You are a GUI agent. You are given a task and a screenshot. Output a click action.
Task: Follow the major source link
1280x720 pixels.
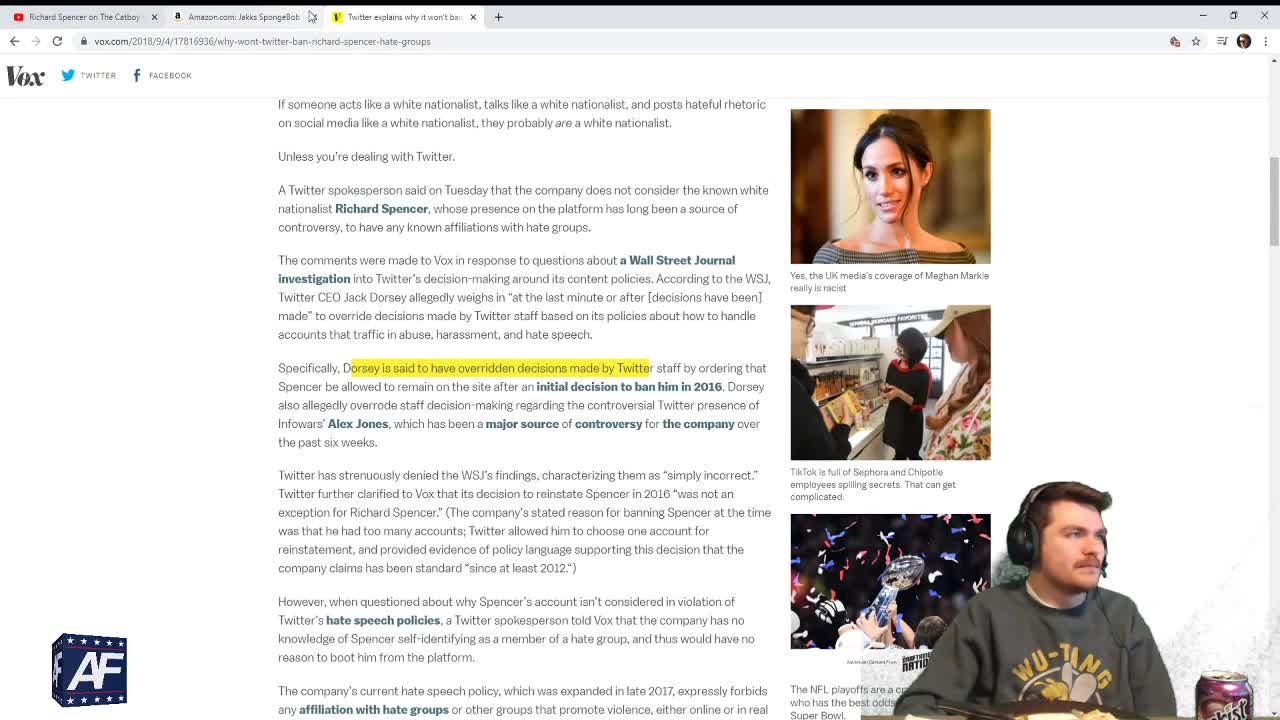pos(522,424)
